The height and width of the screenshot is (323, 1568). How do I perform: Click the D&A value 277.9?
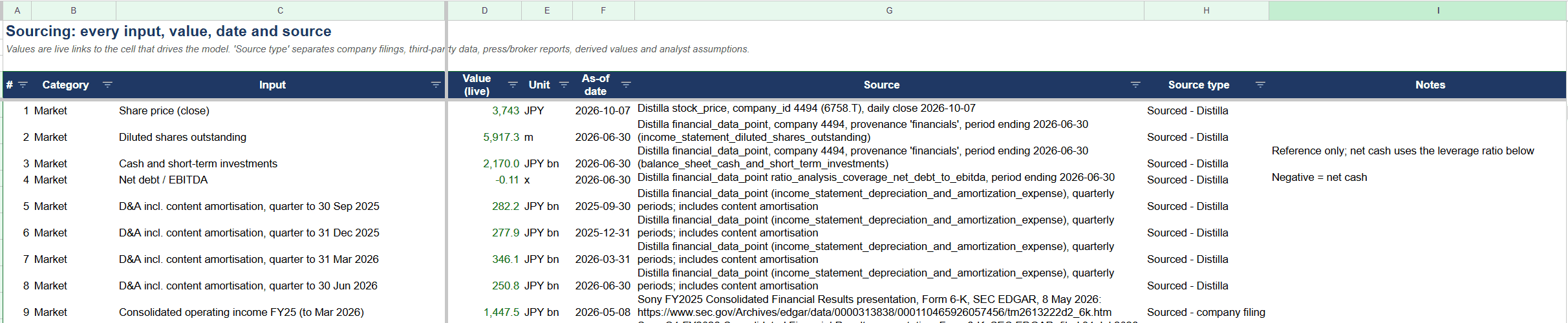[506, 233]
